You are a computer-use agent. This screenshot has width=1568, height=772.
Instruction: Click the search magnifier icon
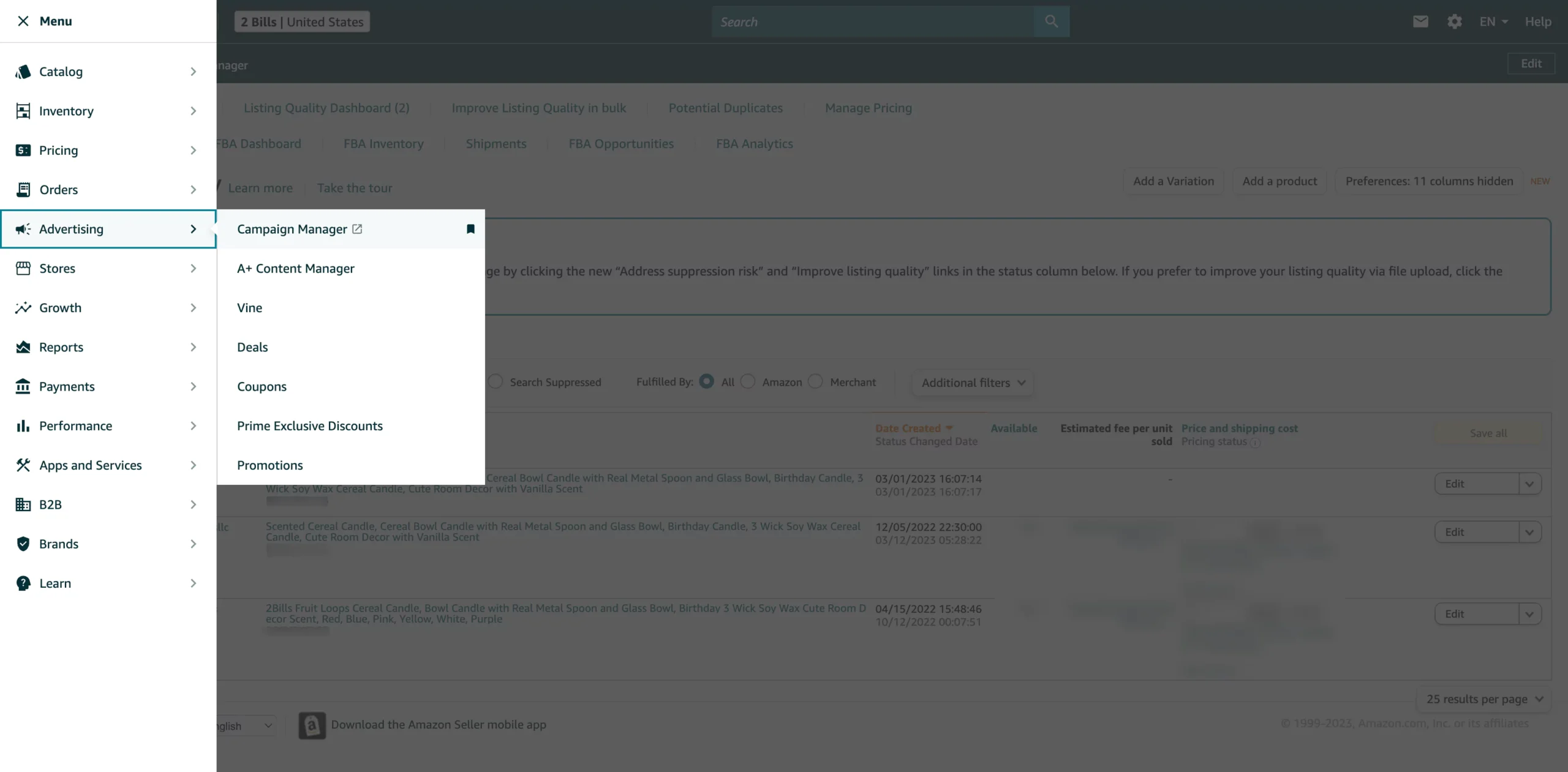(1051, 21)
